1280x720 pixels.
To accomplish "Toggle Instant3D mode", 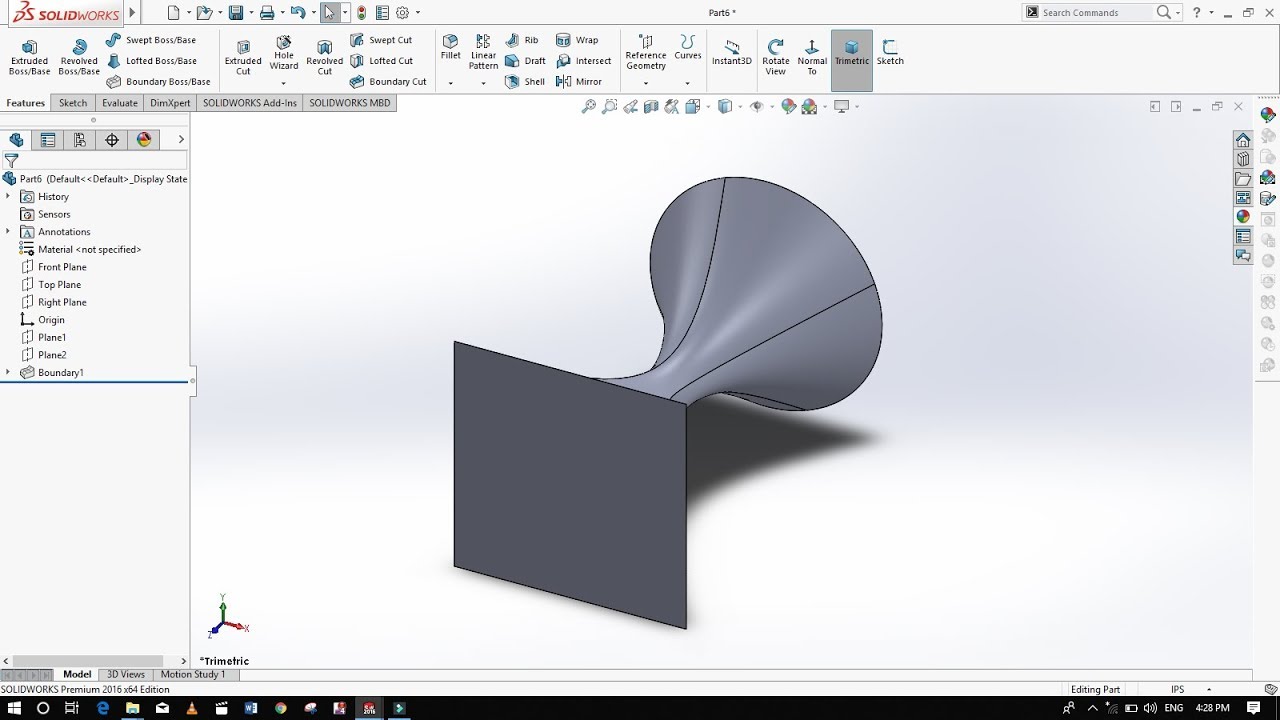I will [732, 53].
